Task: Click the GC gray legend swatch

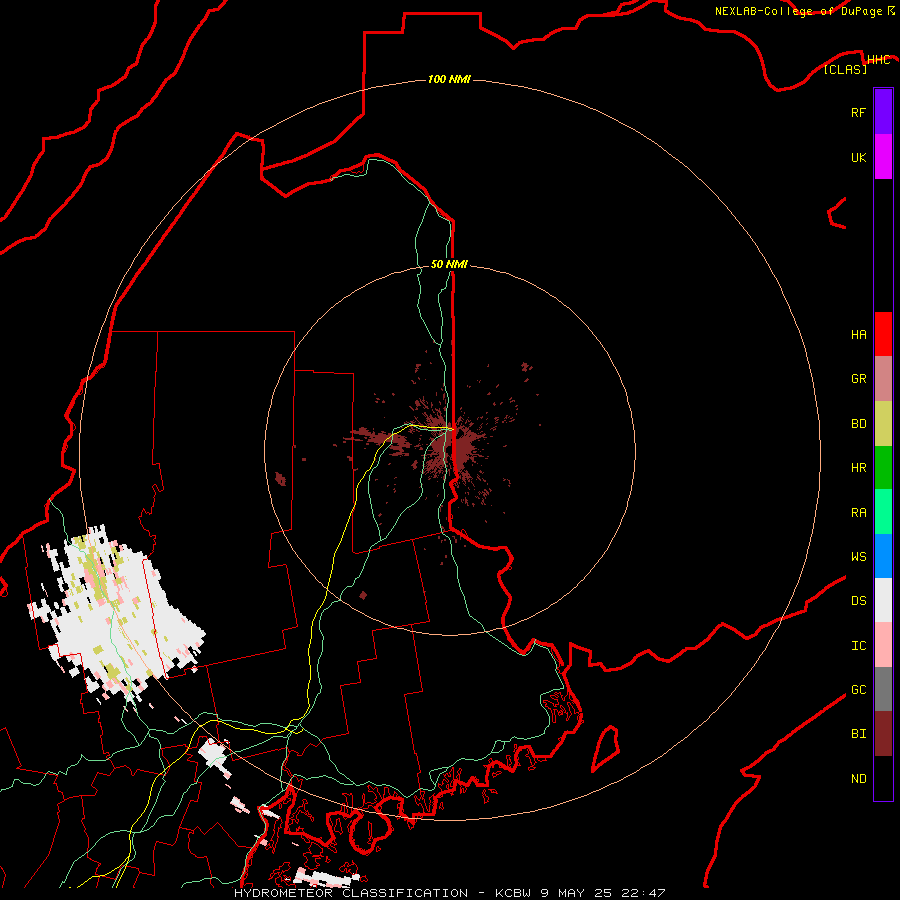Action: (883, 689)
